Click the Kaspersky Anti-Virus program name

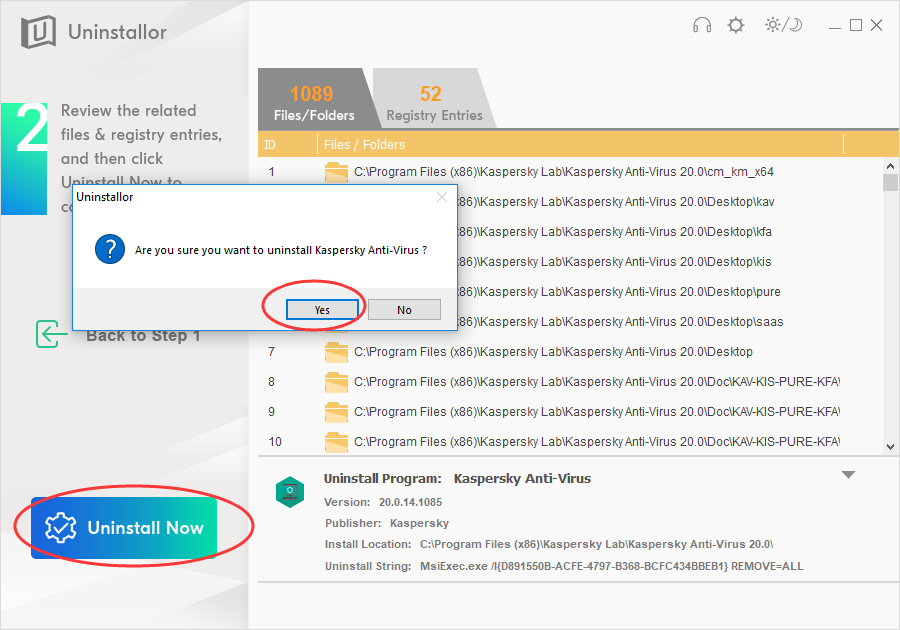click(x=522, y=479)
